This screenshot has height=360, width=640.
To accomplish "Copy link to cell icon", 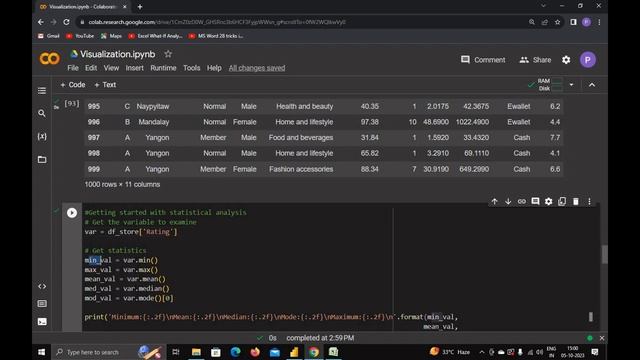I will (x=522, y=201).
